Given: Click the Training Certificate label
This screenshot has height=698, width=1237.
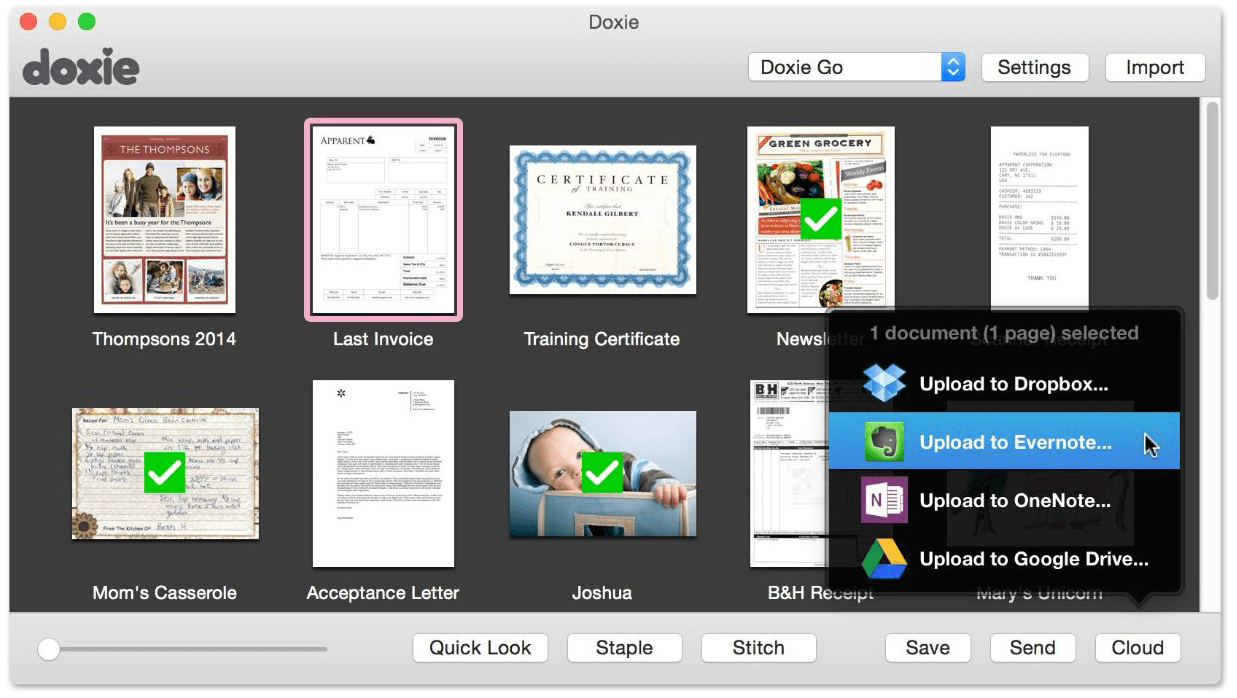Looking at the screenshot, I should [x=601, y=339].
